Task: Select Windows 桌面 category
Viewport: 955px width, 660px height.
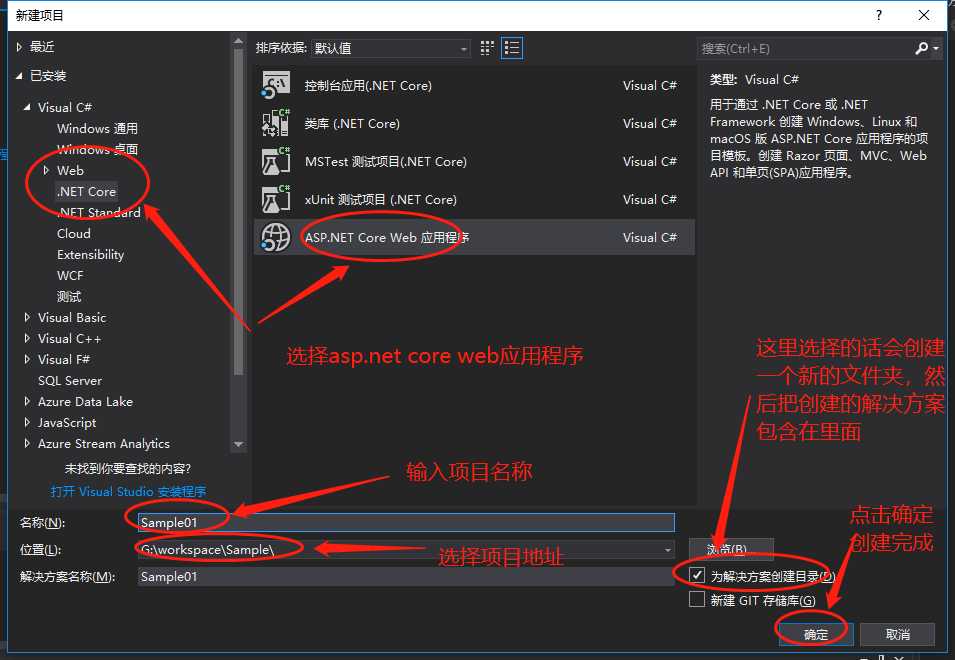Action: (x=97, y=149)
